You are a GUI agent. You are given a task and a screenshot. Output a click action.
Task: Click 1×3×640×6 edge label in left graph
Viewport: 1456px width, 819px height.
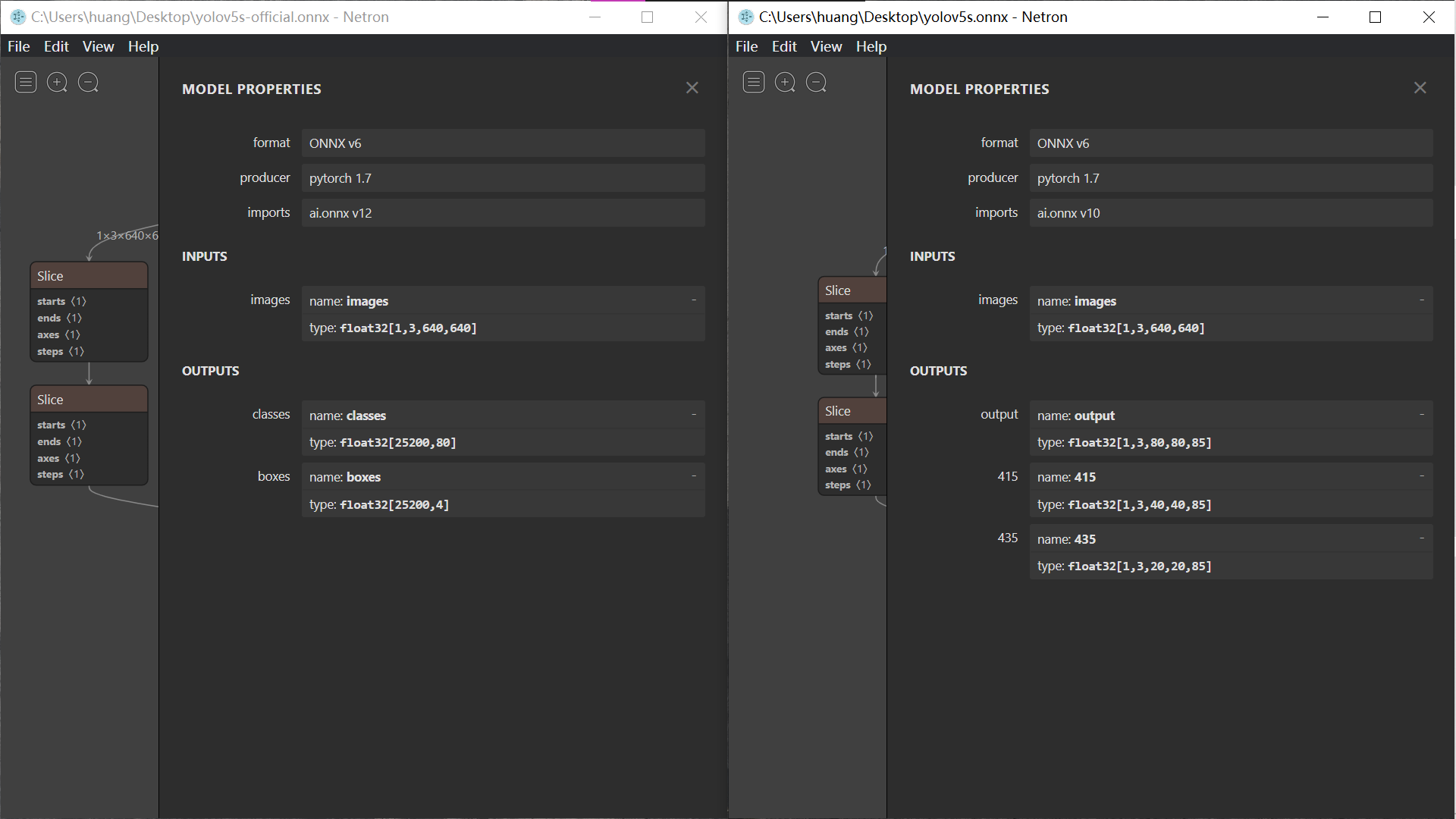point(127,236)
